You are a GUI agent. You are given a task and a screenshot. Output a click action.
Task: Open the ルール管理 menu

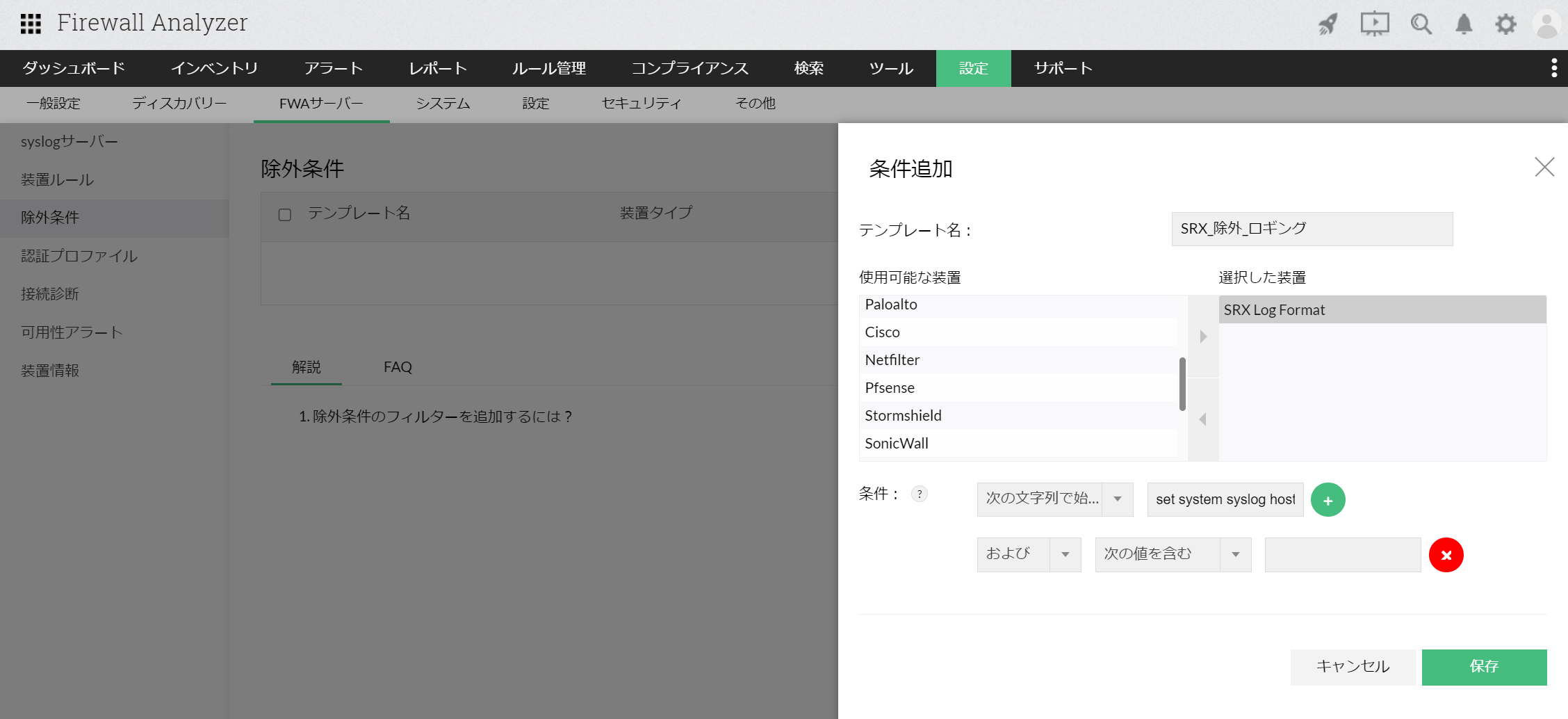[548, 68]
